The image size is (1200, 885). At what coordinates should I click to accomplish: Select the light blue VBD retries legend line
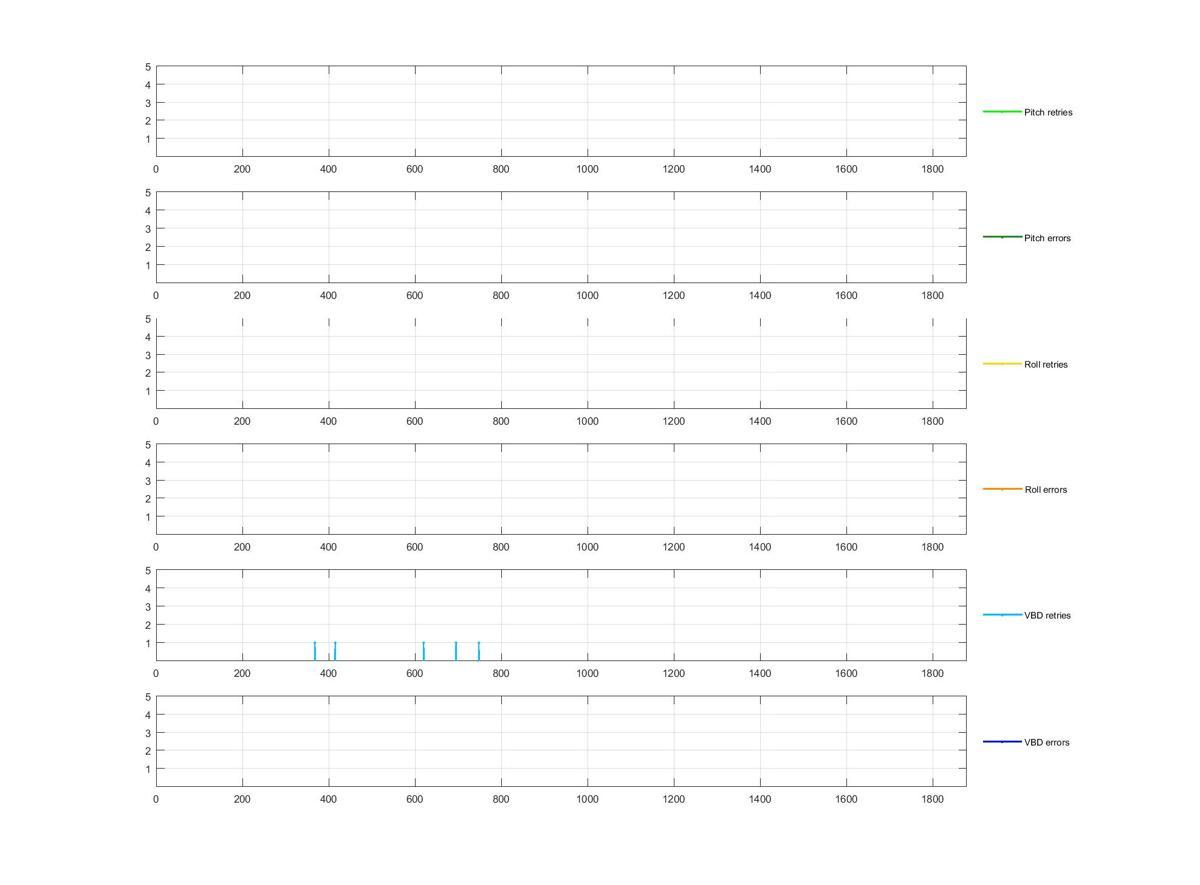click(1002, 615)
